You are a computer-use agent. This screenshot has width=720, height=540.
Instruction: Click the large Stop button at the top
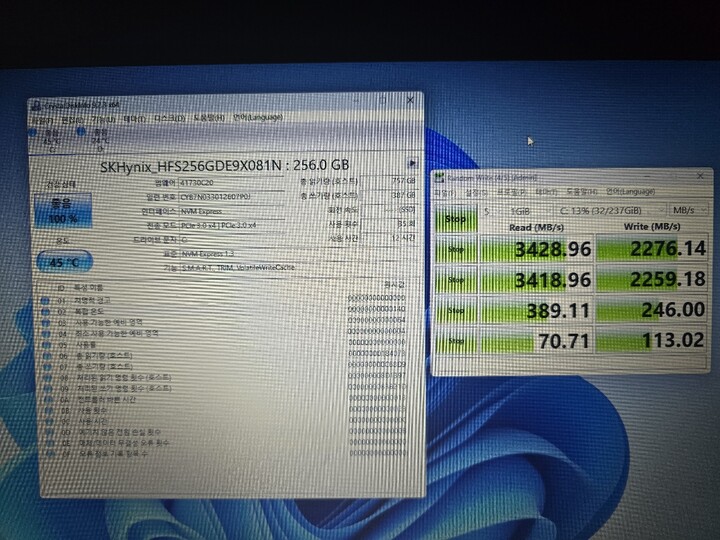[x=456, y=219]
